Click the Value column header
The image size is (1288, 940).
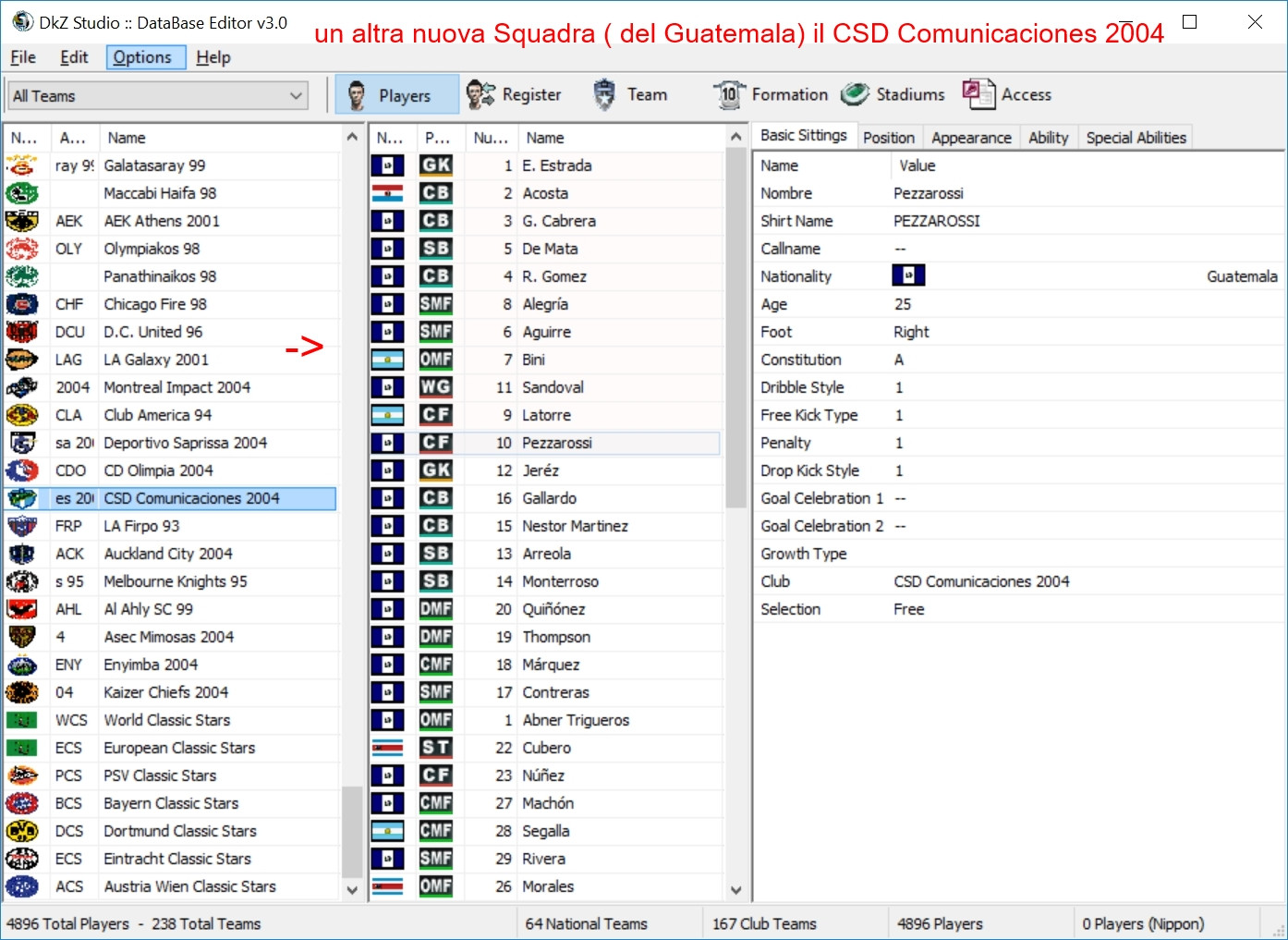(x=1086, y=165)
